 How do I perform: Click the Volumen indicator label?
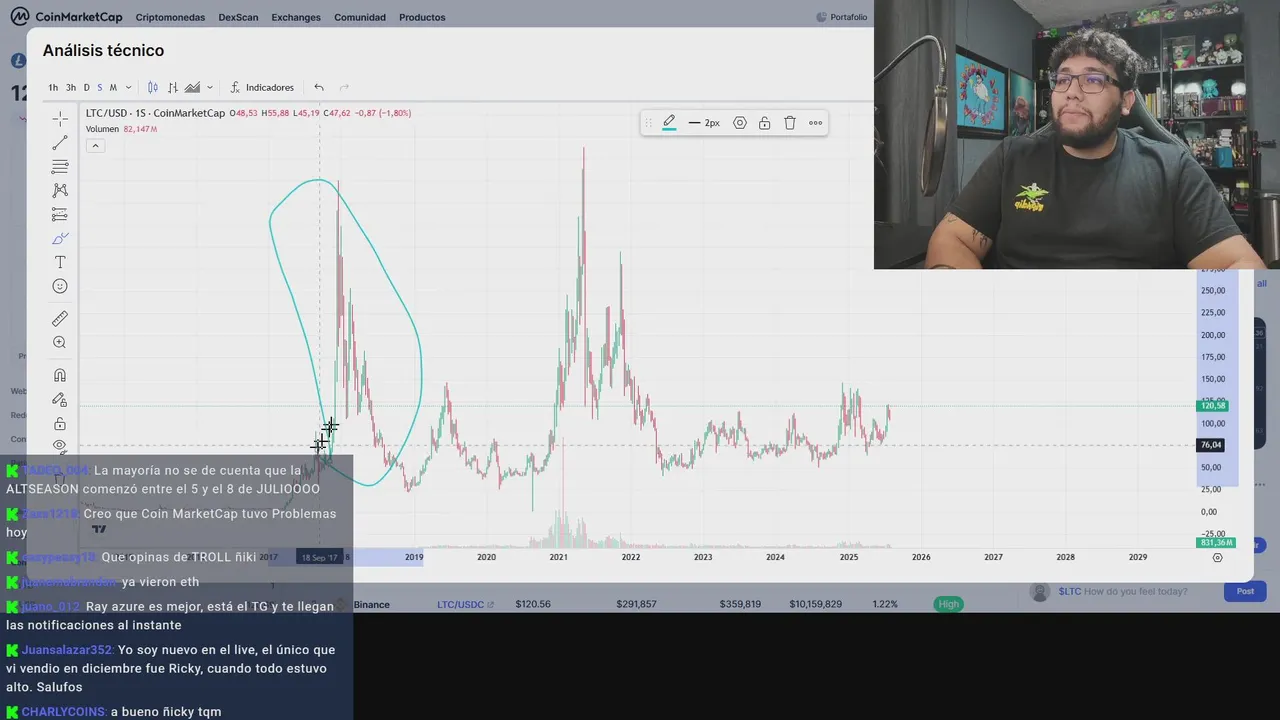(102, 129)
